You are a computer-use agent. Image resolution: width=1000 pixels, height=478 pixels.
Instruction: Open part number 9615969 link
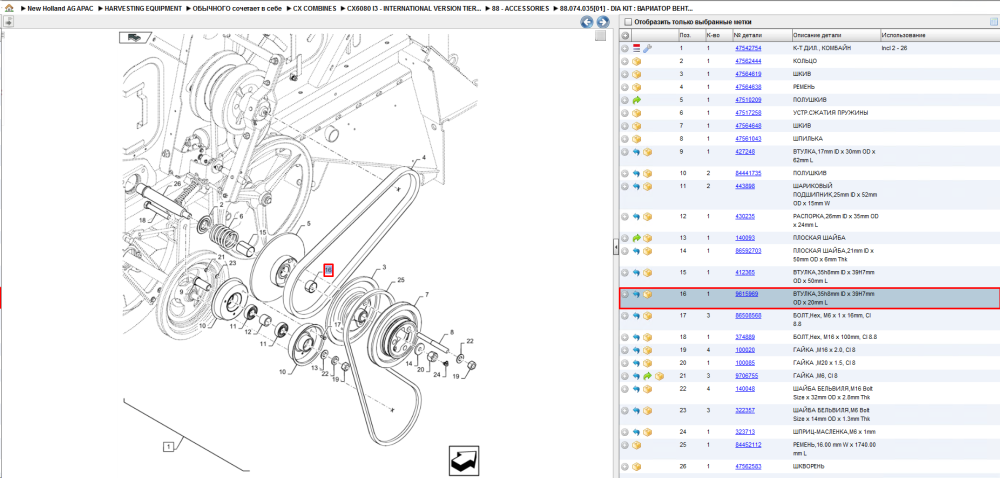746,294
